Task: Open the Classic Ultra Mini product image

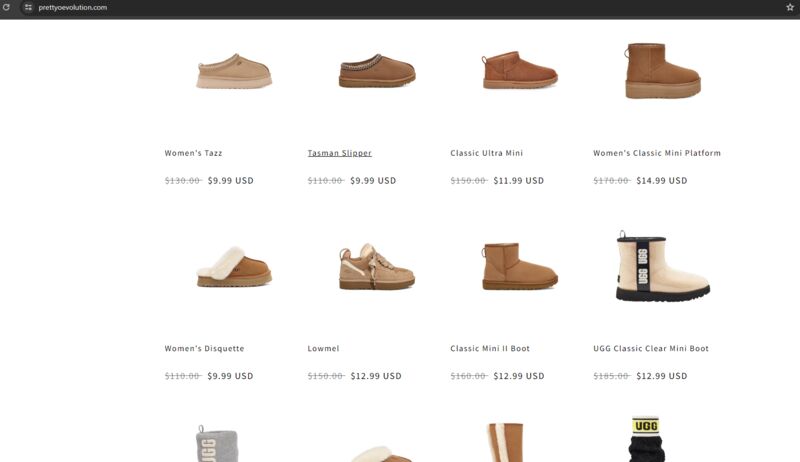Action: [x=520, y=70]
